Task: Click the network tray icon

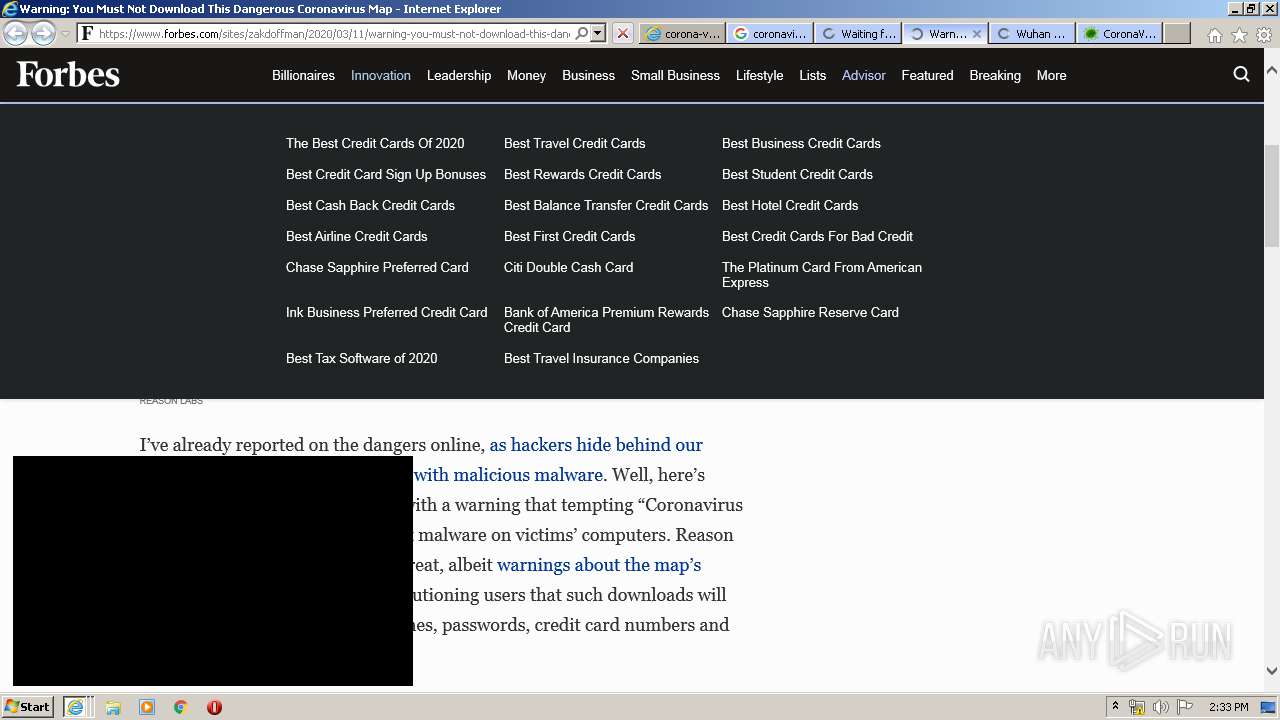Action: click(x=1137, y=707)
